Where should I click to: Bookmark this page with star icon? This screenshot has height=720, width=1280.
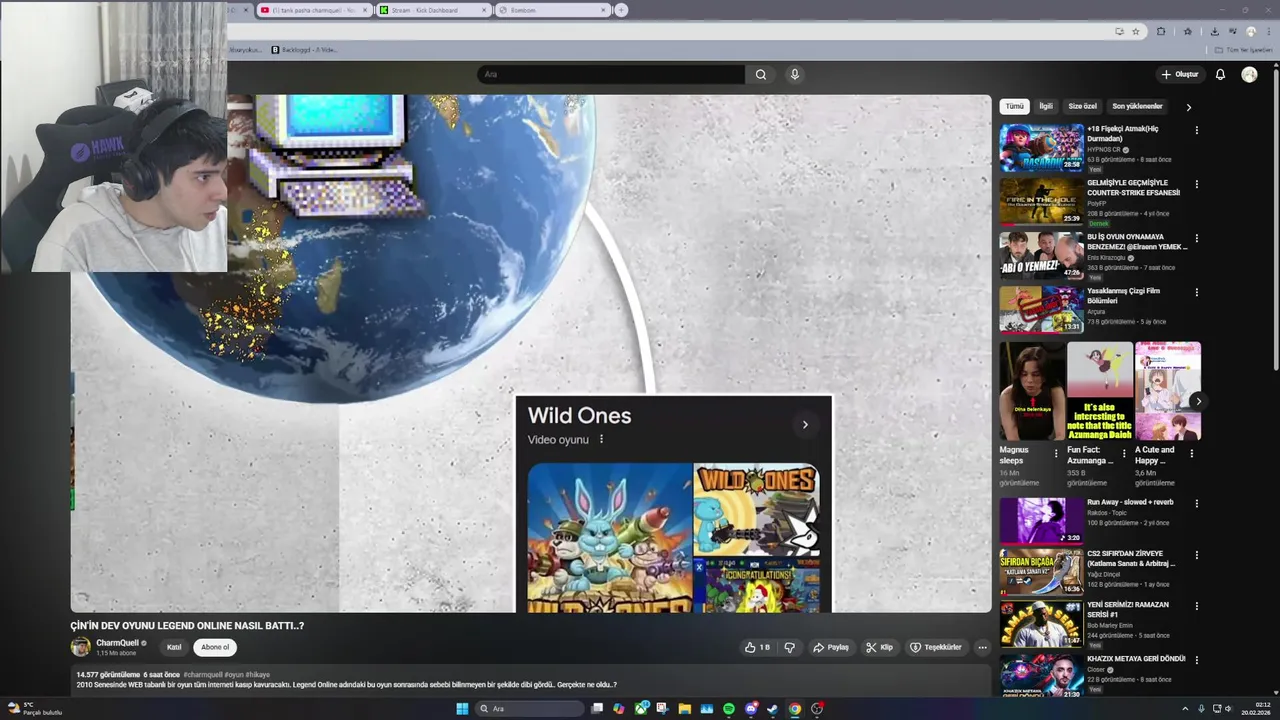(1135, 31)
